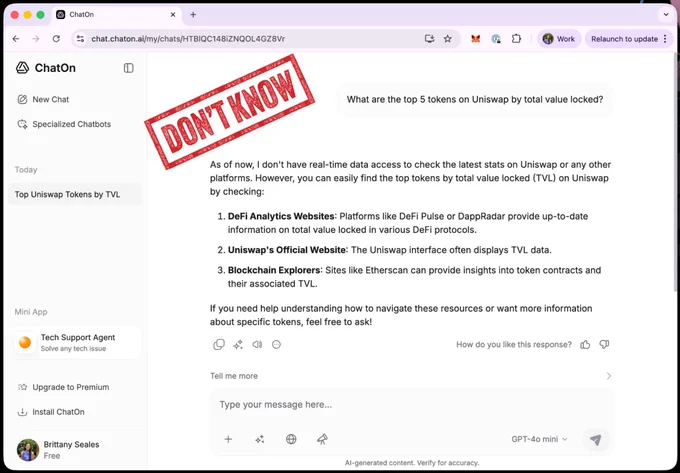Choose Install ChatOn
The image size is (680, 473).
(51, 412)
